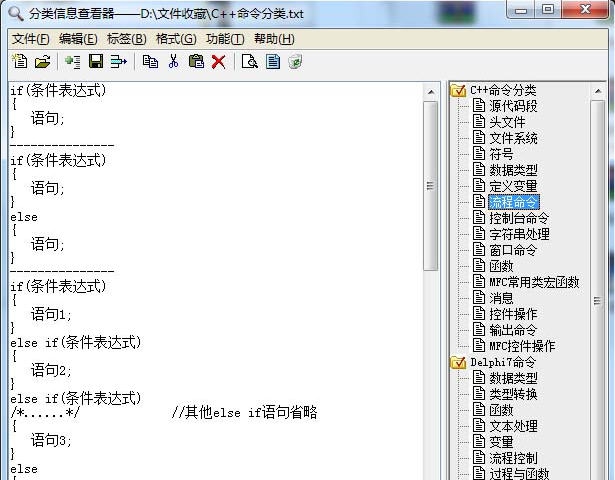
Task: Click the magnifier page search icon
Action: pos(249,62)
